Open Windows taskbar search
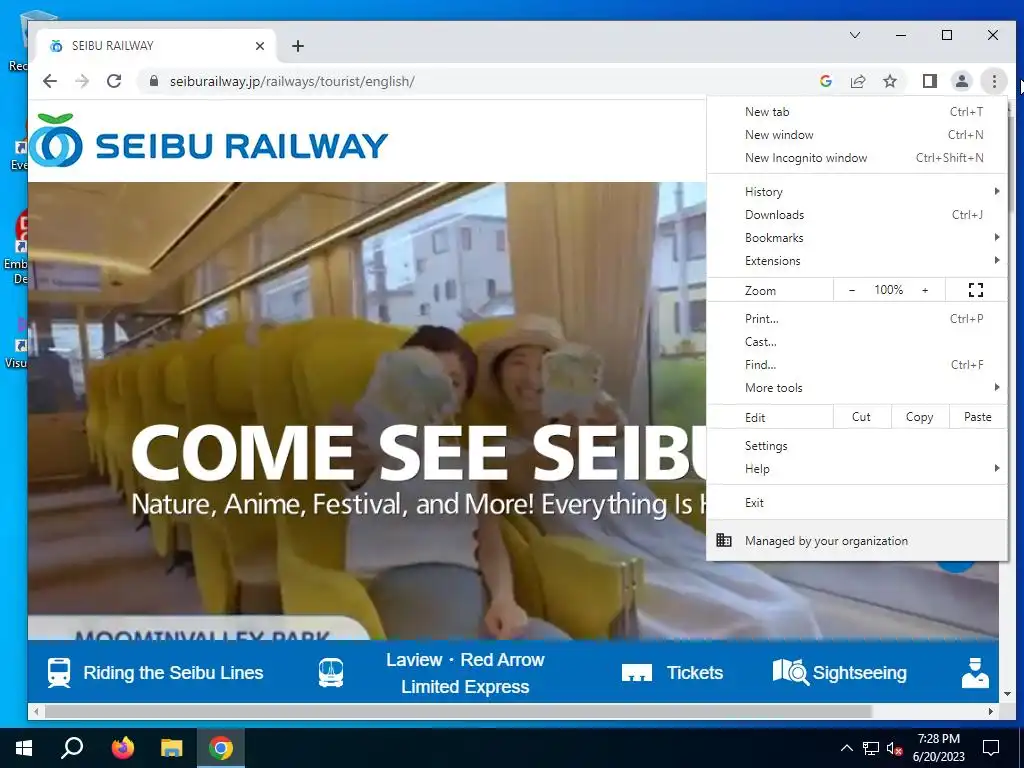This screenshot has height=768, width=1024. click(x=72, y=748)
